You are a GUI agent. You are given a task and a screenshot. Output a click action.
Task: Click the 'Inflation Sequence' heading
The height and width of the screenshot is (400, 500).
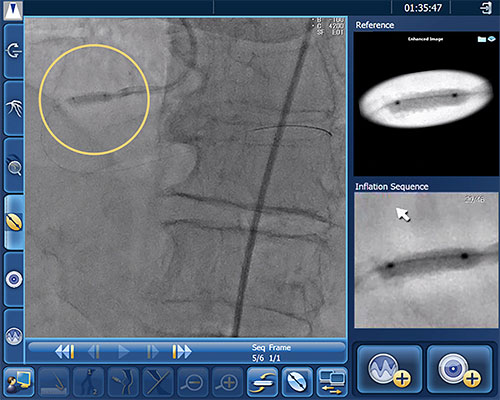coord(392,187)
